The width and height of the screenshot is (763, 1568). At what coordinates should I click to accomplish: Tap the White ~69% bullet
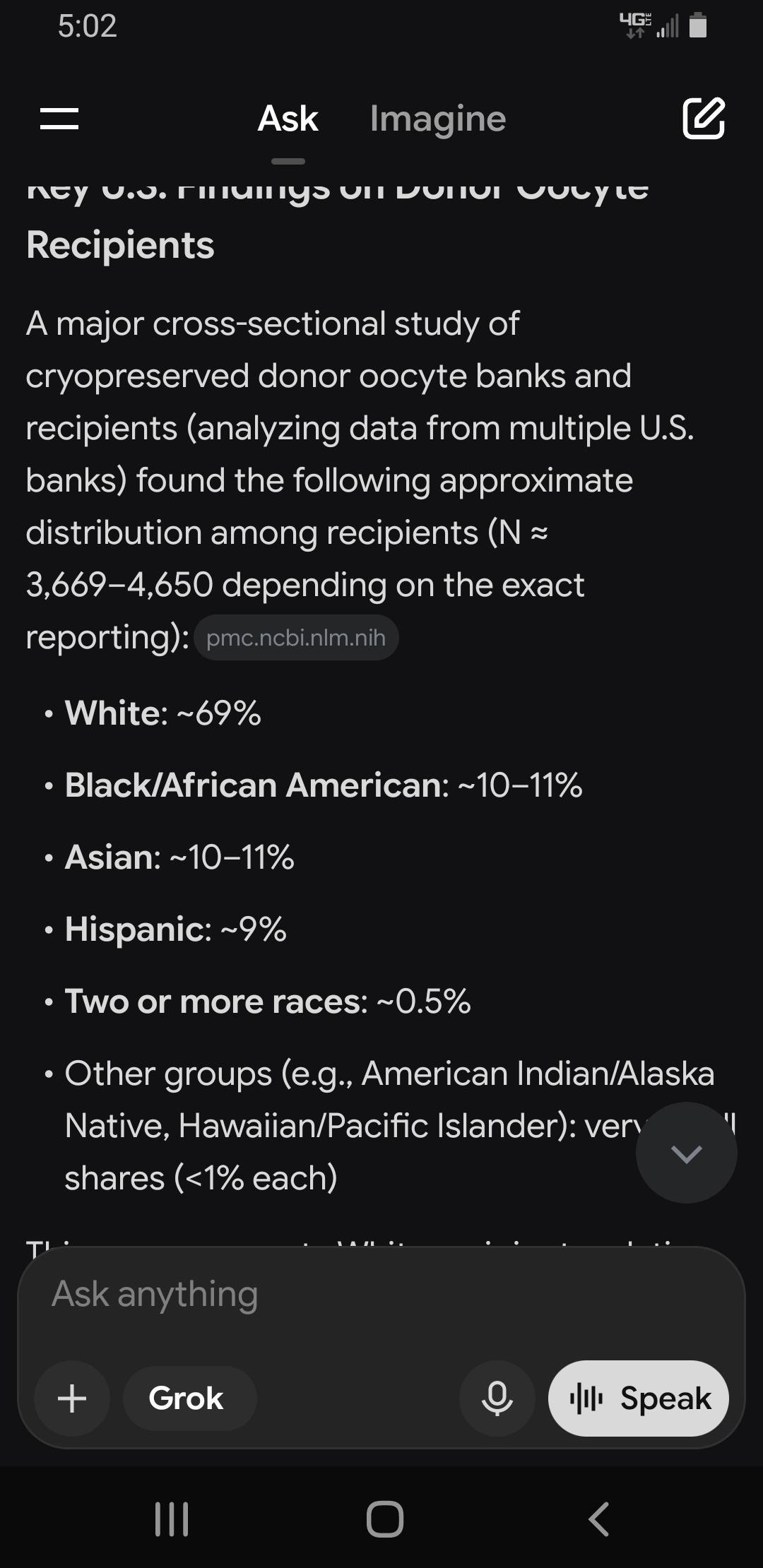tap(163, 713)
